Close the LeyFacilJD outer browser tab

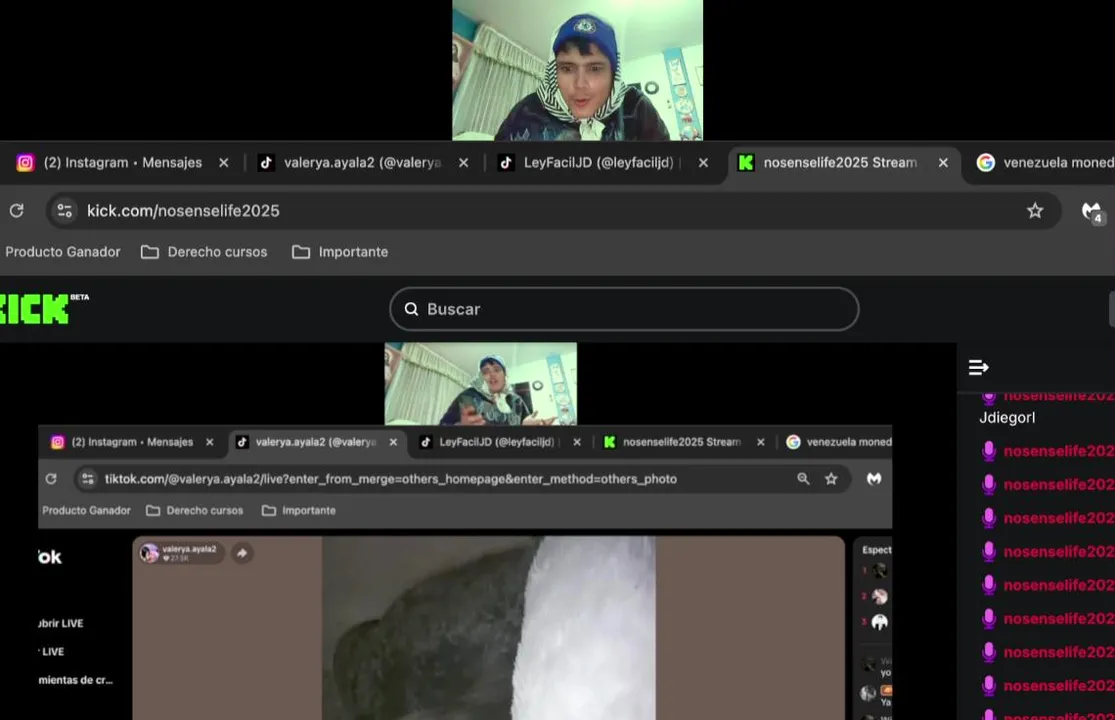pos(703,163)
